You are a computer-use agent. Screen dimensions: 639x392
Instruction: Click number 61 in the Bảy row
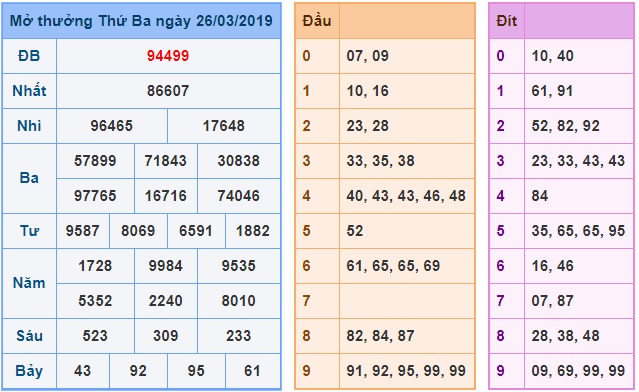253,371
